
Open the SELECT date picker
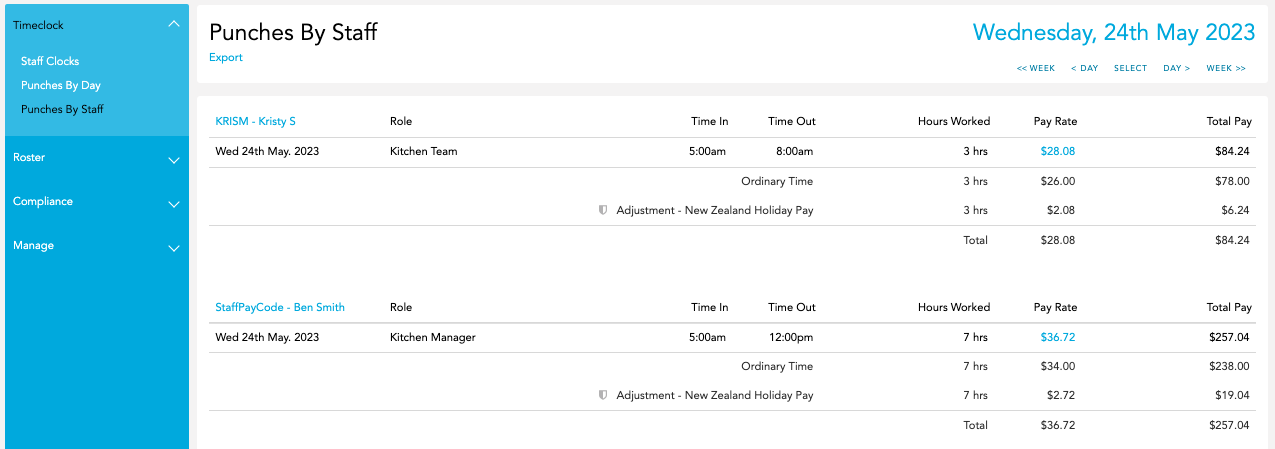tap(1131, 68)
